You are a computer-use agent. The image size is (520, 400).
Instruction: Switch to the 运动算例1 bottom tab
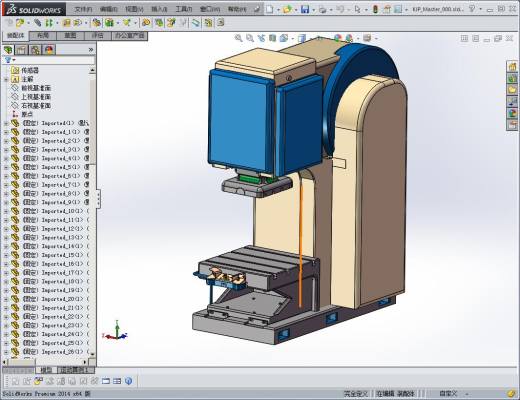click(x=76, y=370)
